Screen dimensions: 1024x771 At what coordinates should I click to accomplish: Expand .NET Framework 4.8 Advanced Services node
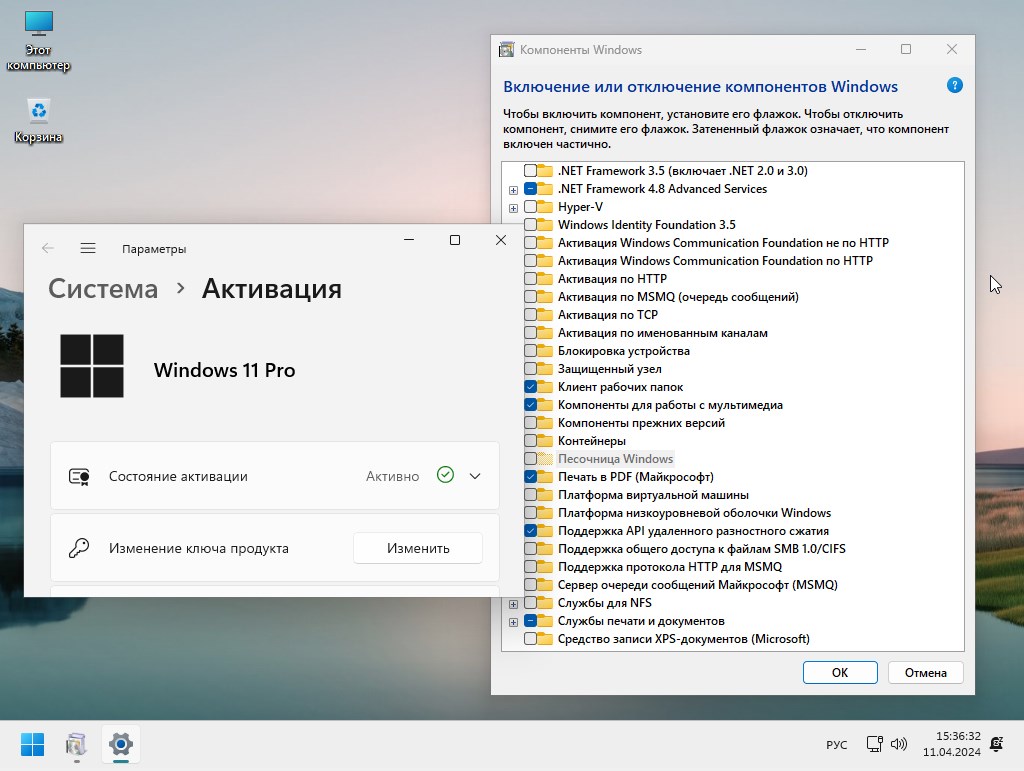click(x=513, y=190)
